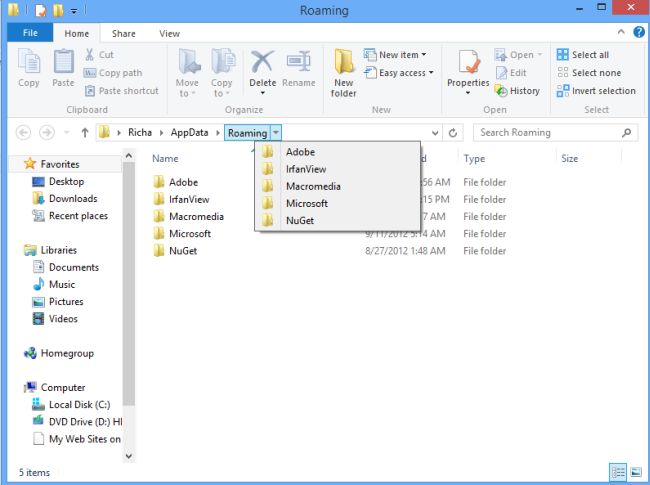Create a New folder from ribbon
The height and width of the screenshot is (485, 650).
(x=344, y=73)
